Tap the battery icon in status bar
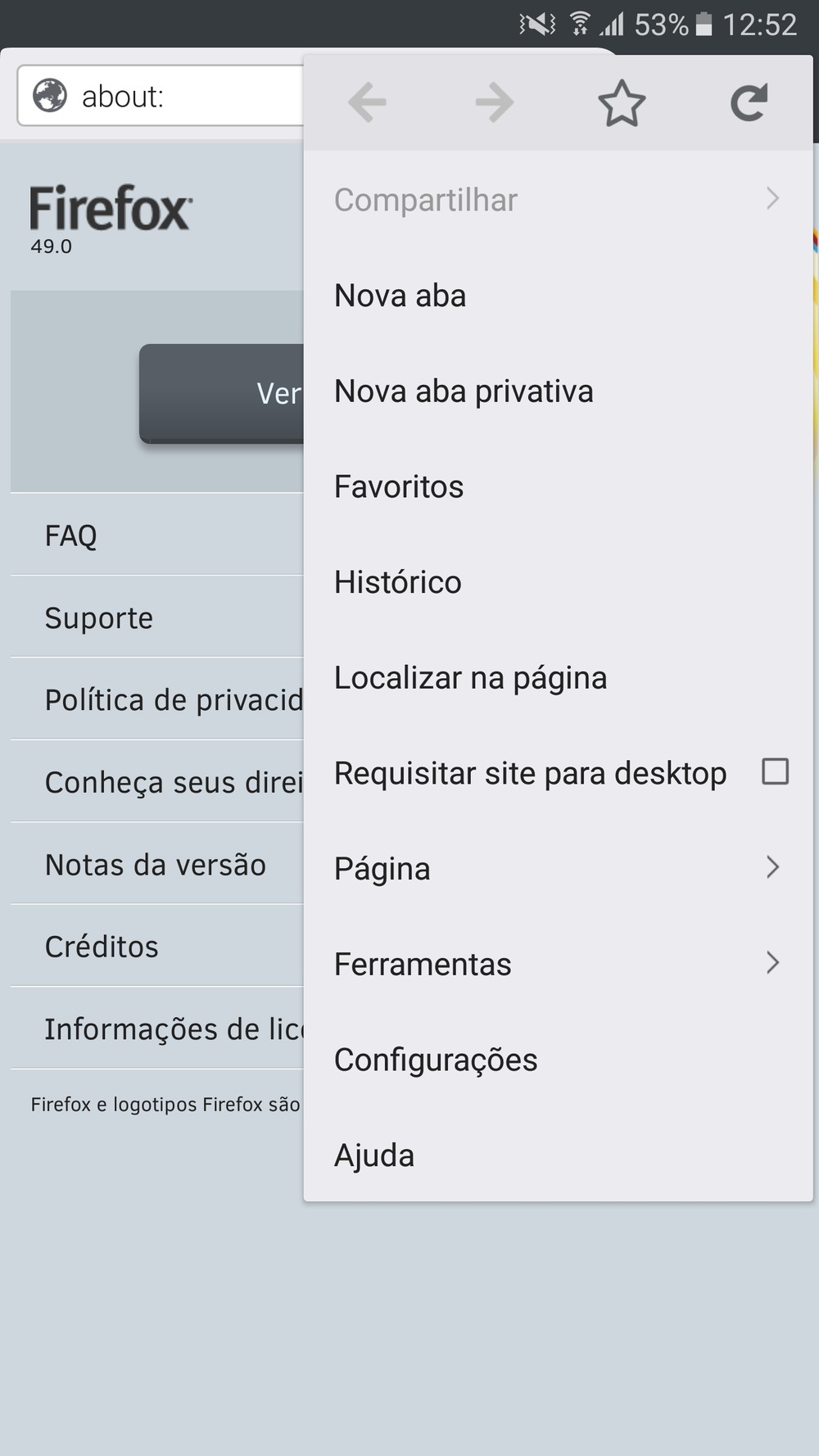The width and height of the screenshot is (819, 1456). click(x=704, y=24)
